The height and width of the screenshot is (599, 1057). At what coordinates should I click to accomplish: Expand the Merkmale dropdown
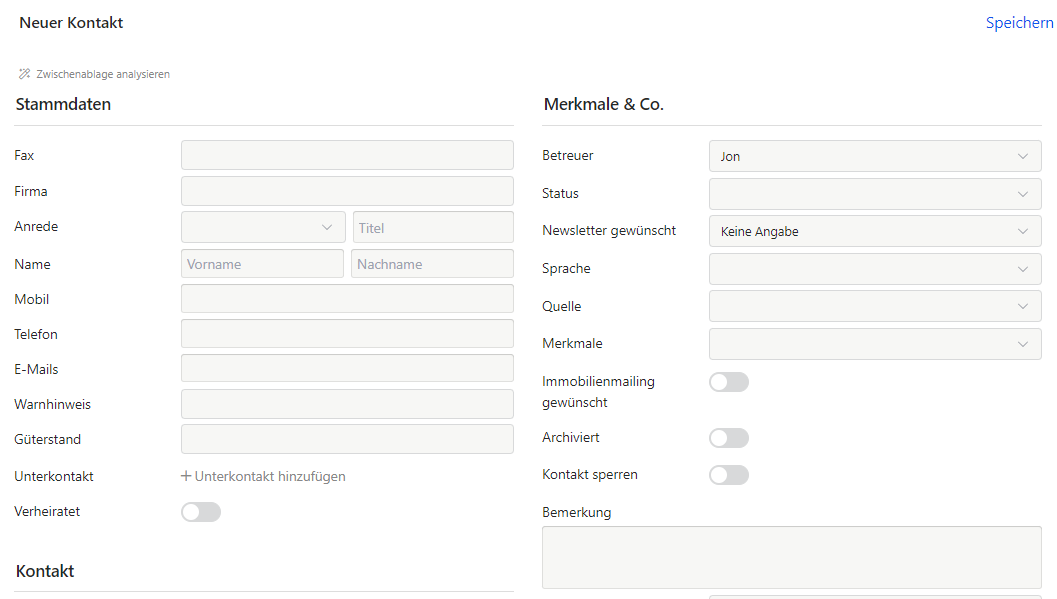pos(875,344)
